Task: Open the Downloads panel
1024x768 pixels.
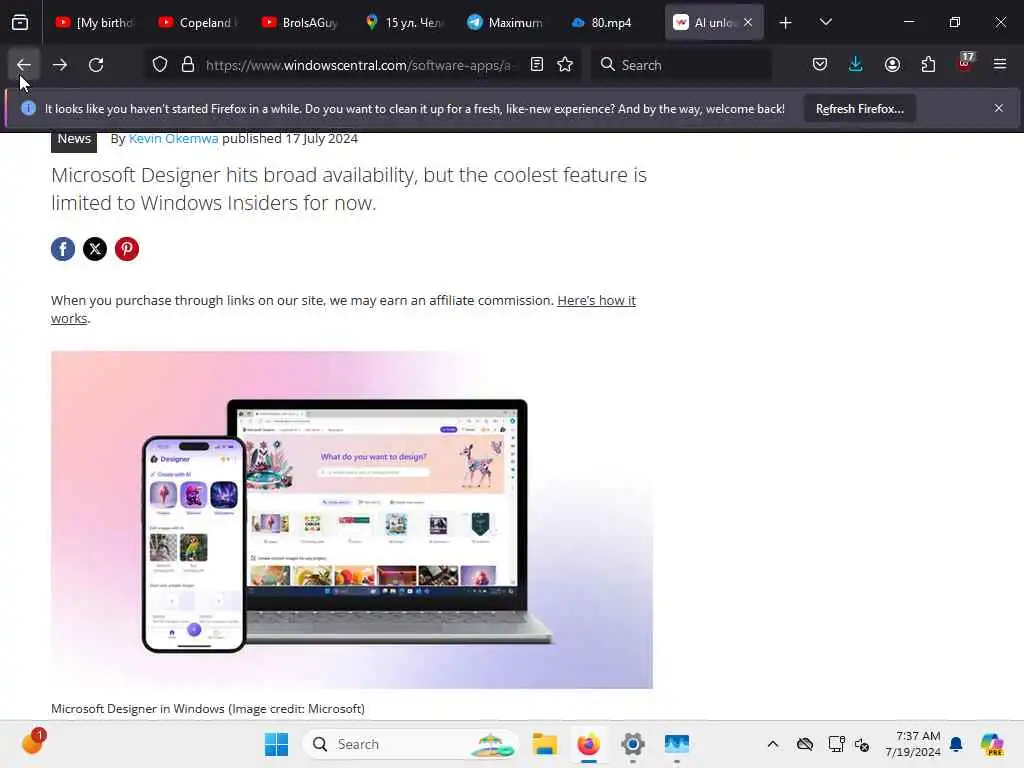Action: [x=856, y=65]
